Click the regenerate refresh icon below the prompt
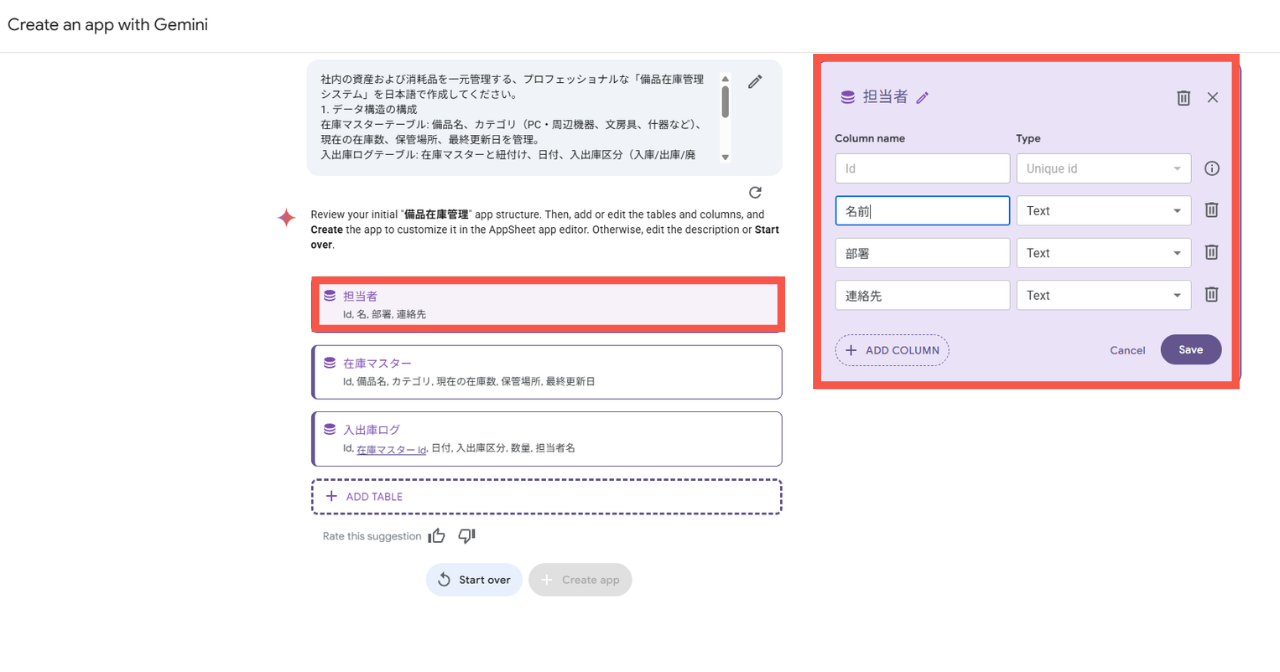 point(755,192)
